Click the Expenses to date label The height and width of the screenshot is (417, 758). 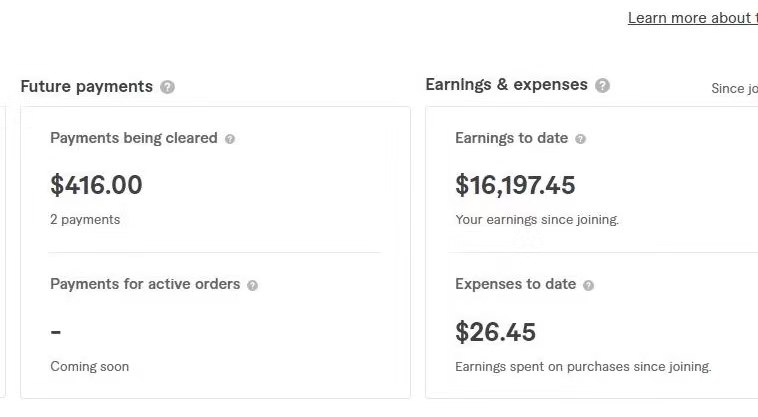point(515,284)
